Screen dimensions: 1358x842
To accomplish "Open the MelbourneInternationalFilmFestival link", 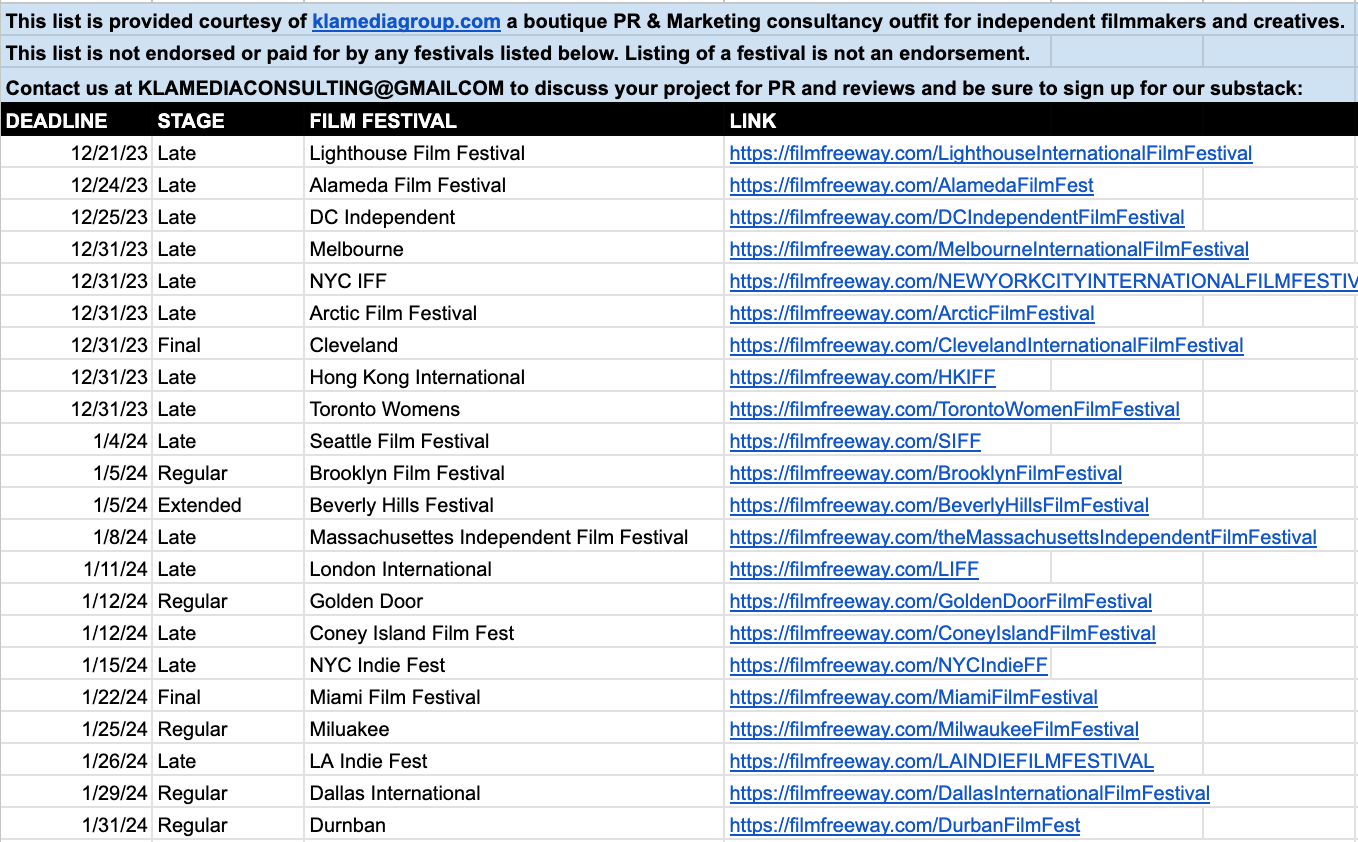I will tap(989, 249).
